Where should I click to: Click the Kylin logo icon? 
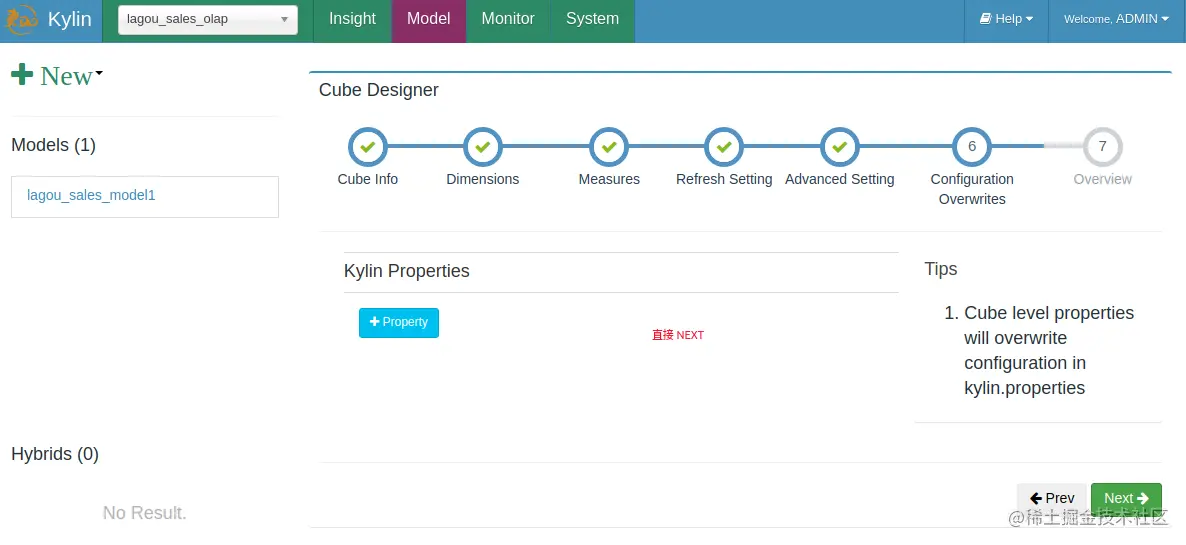point(21,19)
